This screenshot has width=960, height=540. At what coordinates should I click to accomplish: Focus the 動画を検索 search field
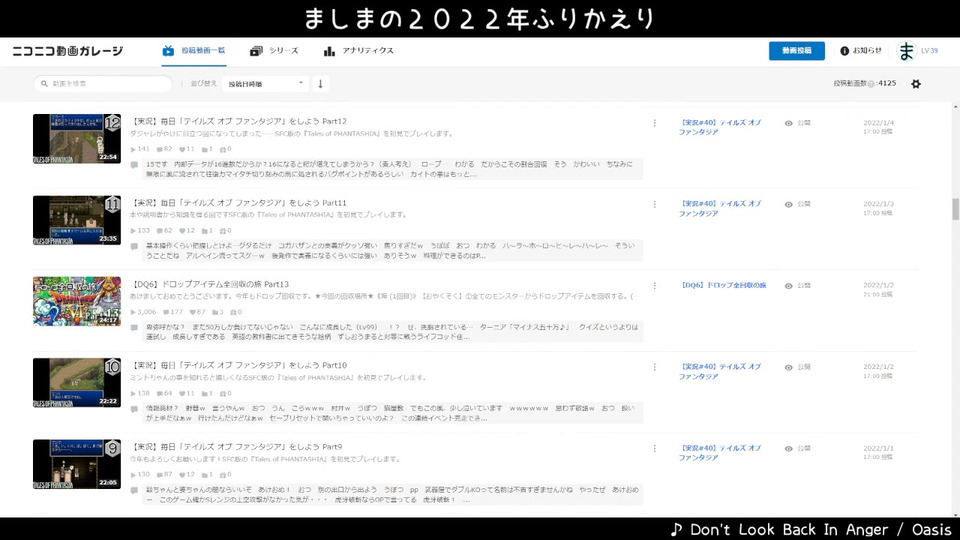click(103, 84)
